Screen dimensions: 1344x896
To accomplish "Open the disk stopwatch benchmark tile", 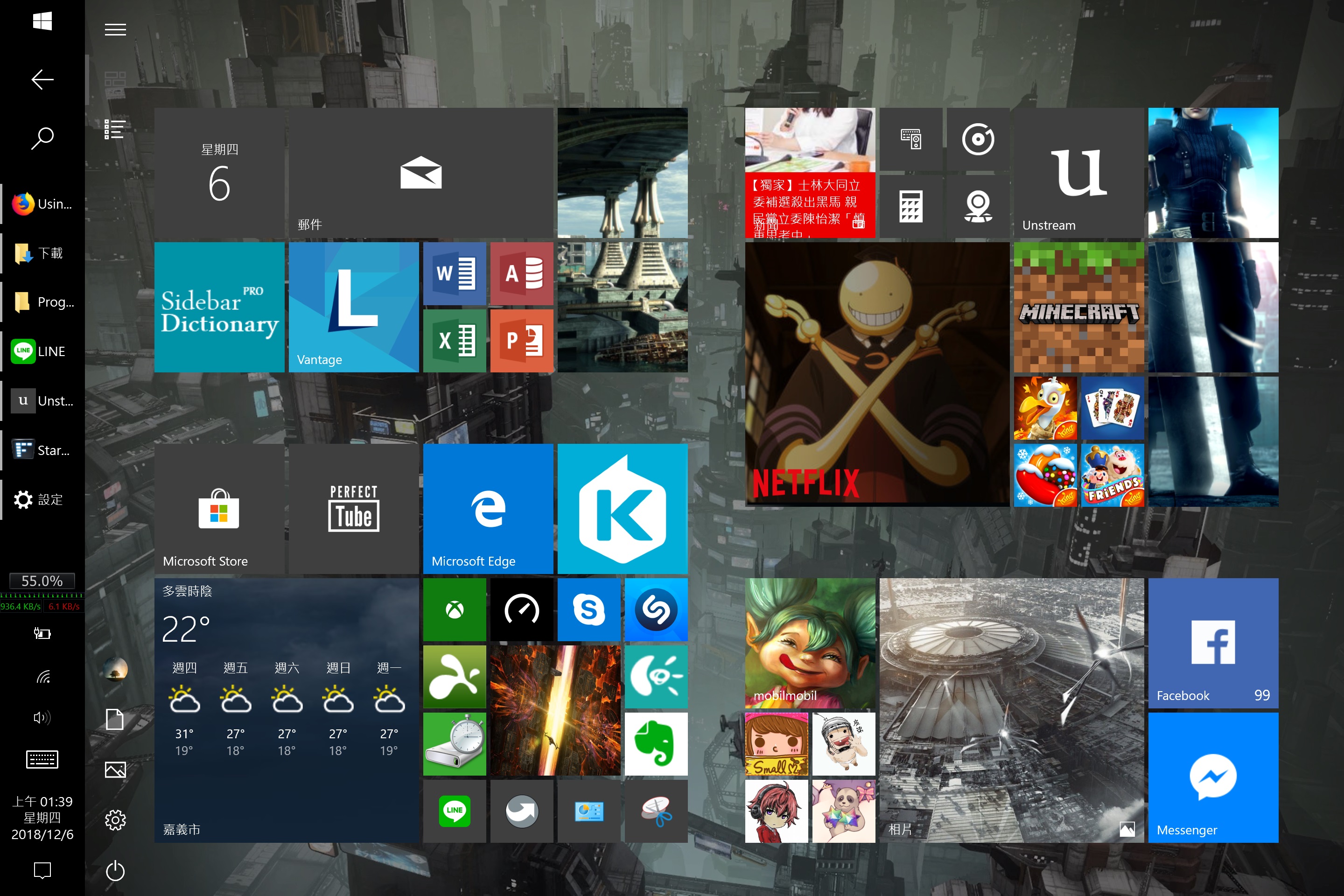I will 454,744.
